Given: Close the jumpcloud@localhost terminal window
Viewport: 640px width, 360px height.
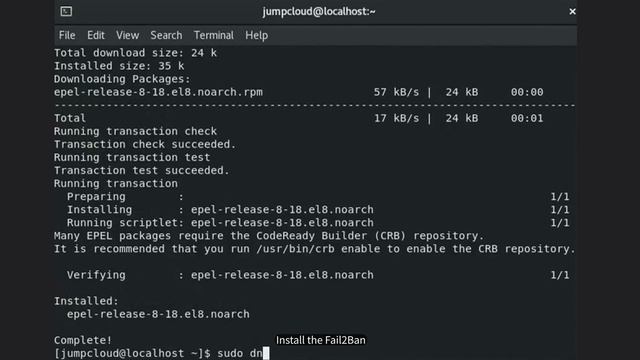Looking at the screenshot, I should [572, 11].
